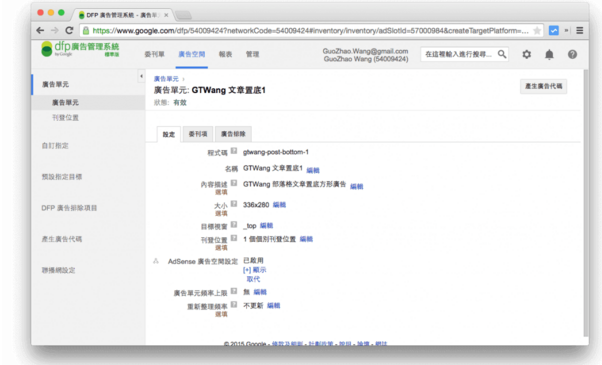Viewport: 602px width, 365px height.
Task: Click the help icon next to 程式碼
Action: pos(233,151)
